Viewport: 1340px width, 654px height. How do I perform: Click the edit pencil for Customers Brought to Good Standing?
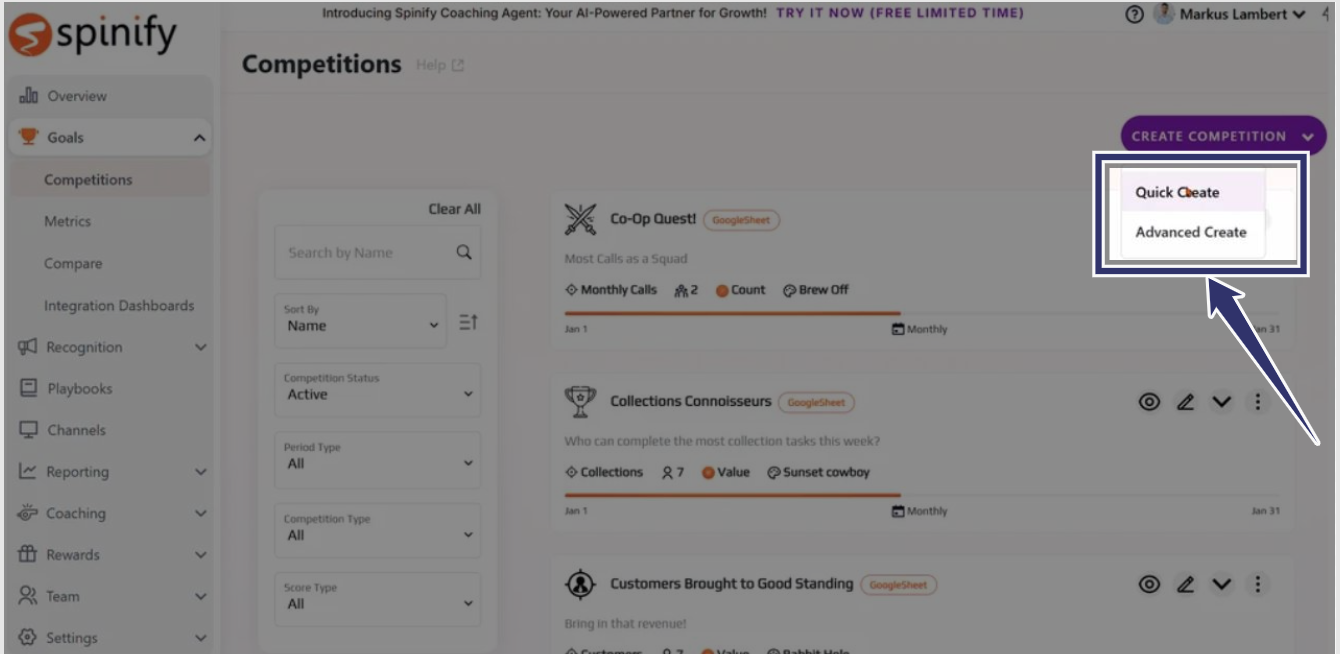point(1185,584)
